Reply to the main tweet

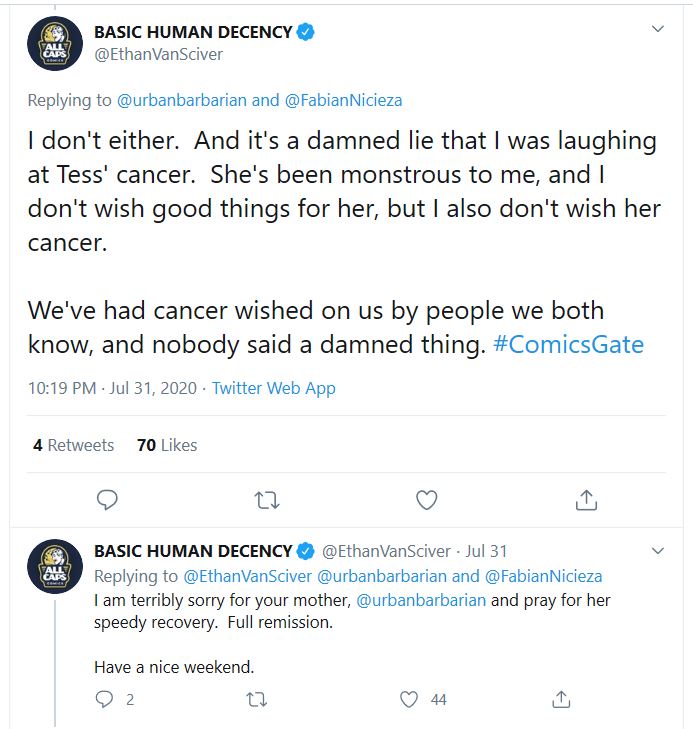click(108, 499)
